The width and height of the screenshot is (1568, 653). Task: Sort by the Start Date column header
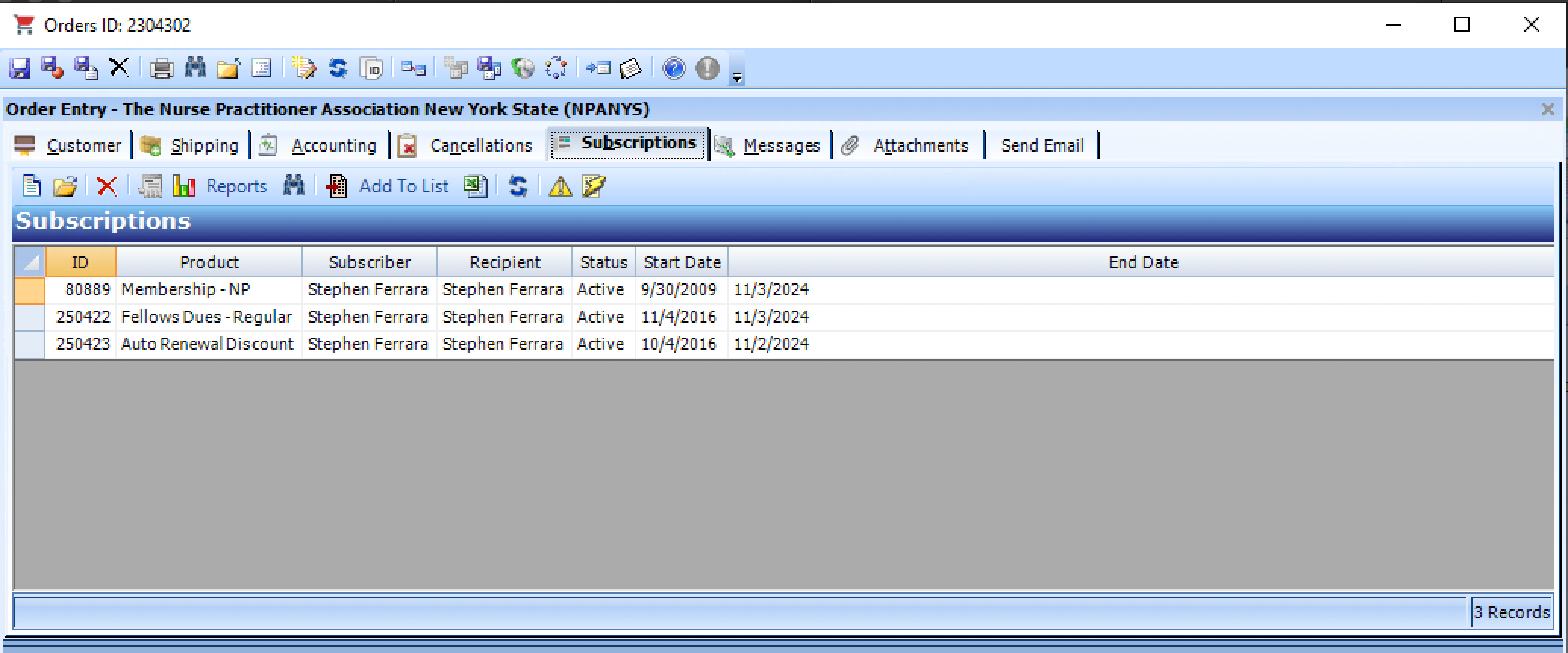(682, 262)
